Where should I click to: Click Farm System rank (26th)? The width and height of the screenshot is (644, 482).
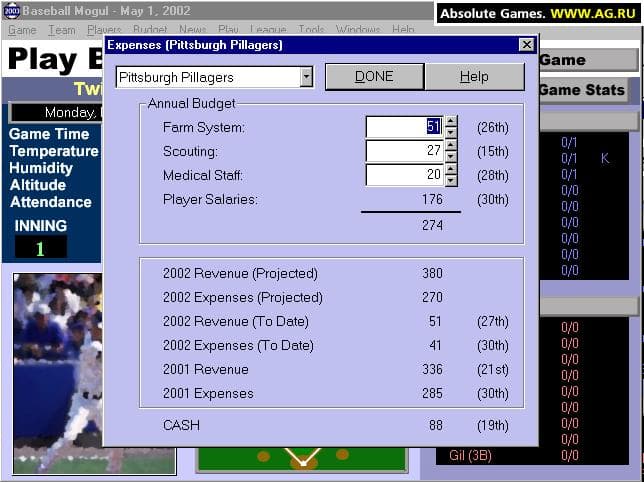(493, 127)
